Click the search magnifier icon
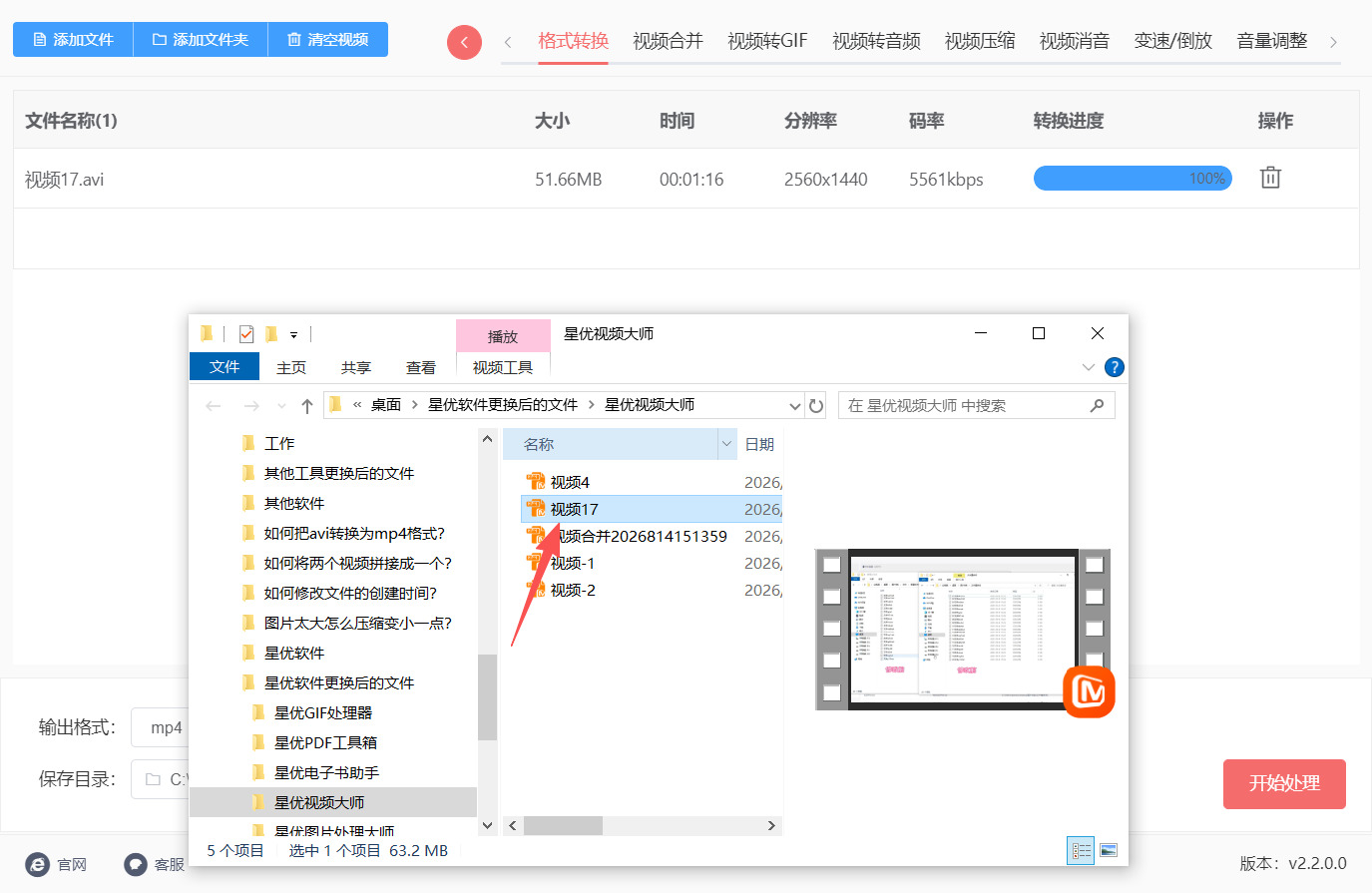Viewport: 1372px width, 893px height. click(1098, 405)
